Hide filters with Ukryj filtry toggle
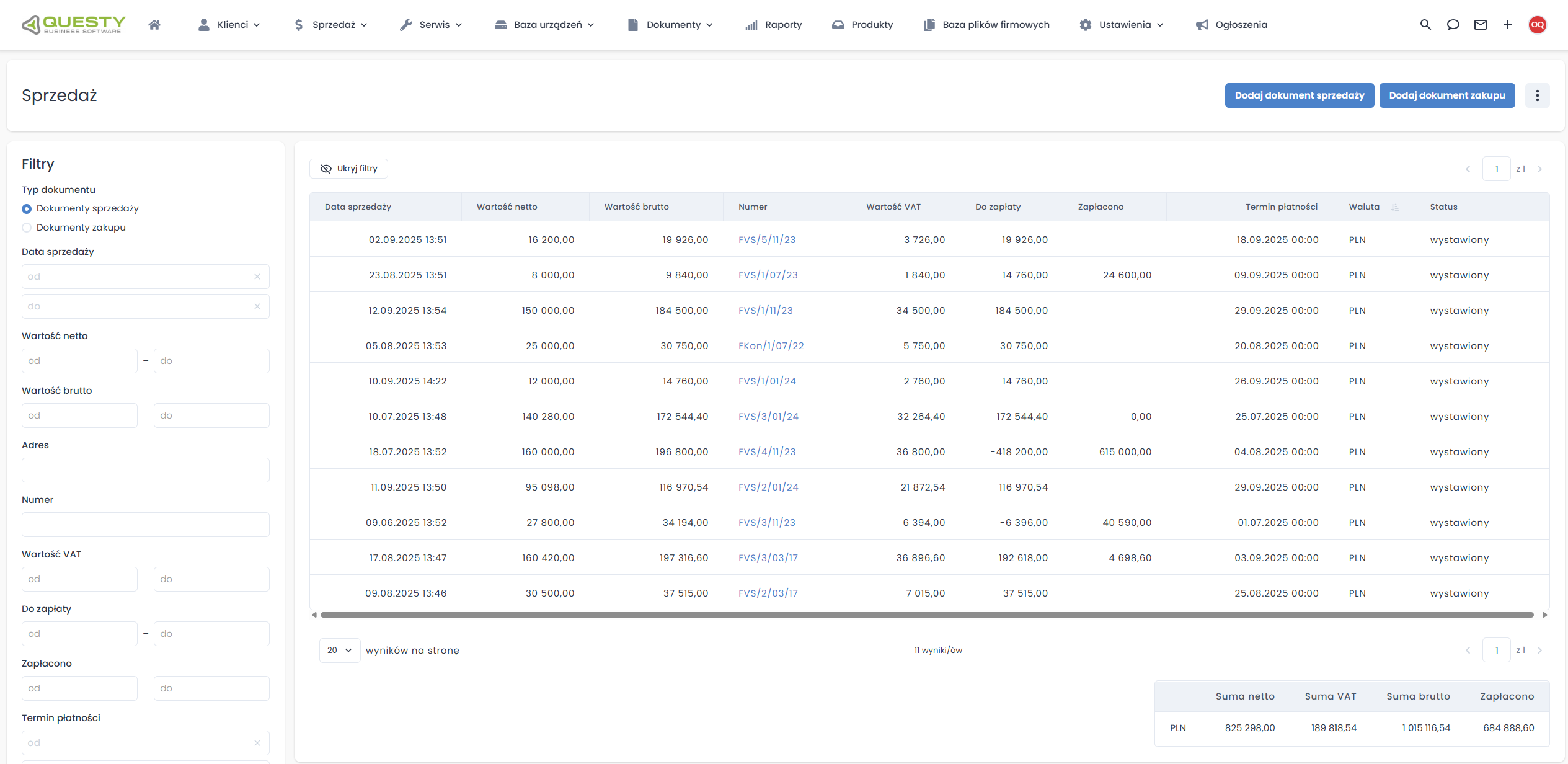1568x764 pixels. (348, 169)
